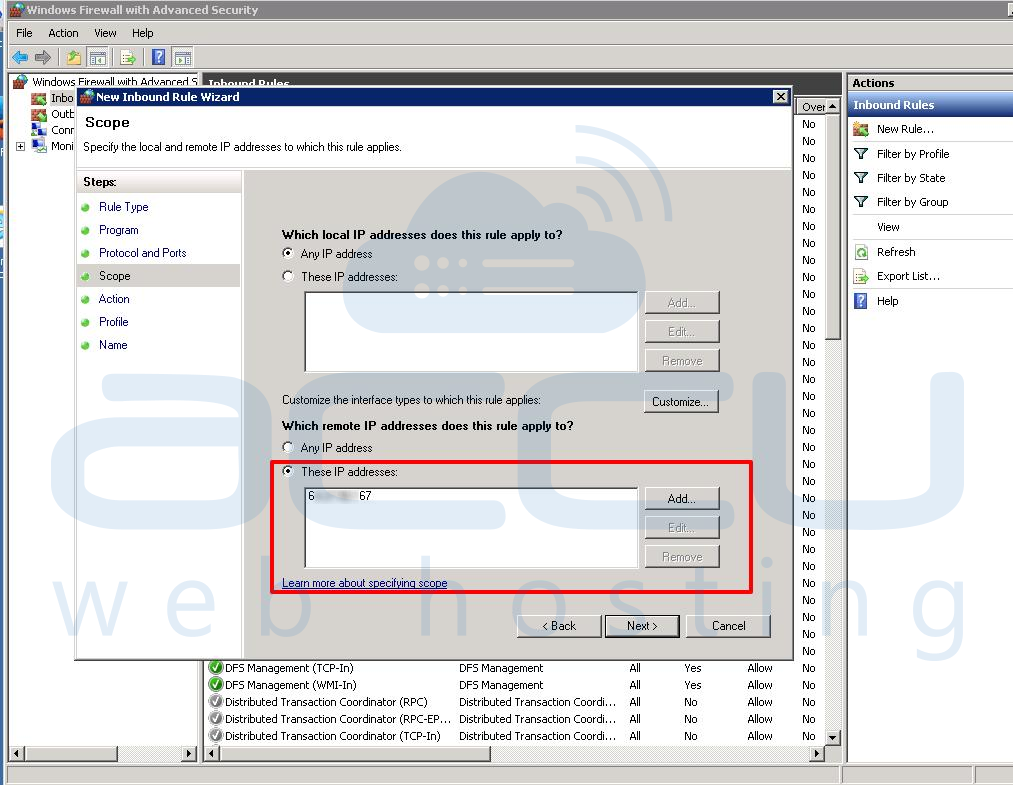Image resolution: width=1013 pixels, height=785 pixels.
Task: Select Any IP address for local addresses
Action: 288,253
